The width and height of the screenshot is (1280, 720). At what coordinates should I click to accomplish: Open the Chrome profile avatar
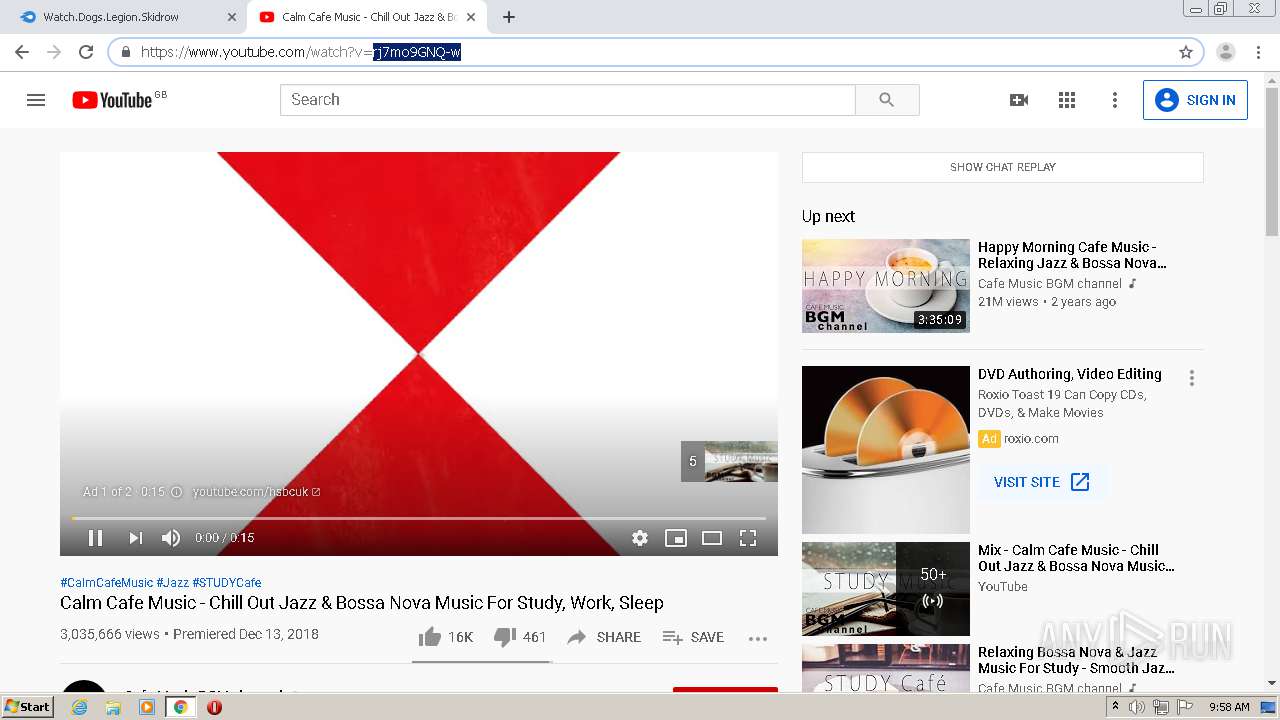click(x=1226, y=52)
